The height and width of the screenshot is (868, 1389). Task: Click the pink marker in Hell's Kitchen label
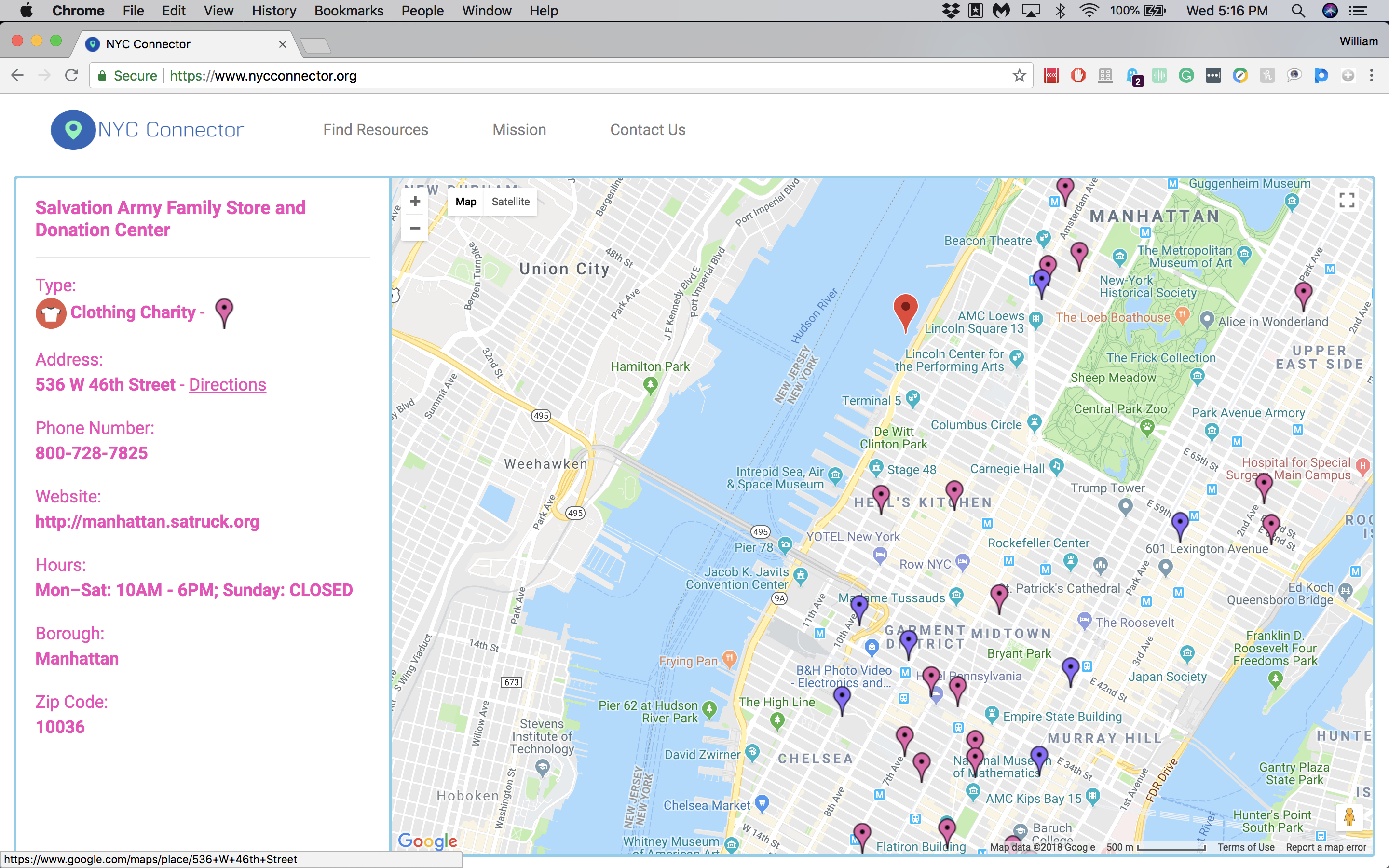tap(954, 495)
